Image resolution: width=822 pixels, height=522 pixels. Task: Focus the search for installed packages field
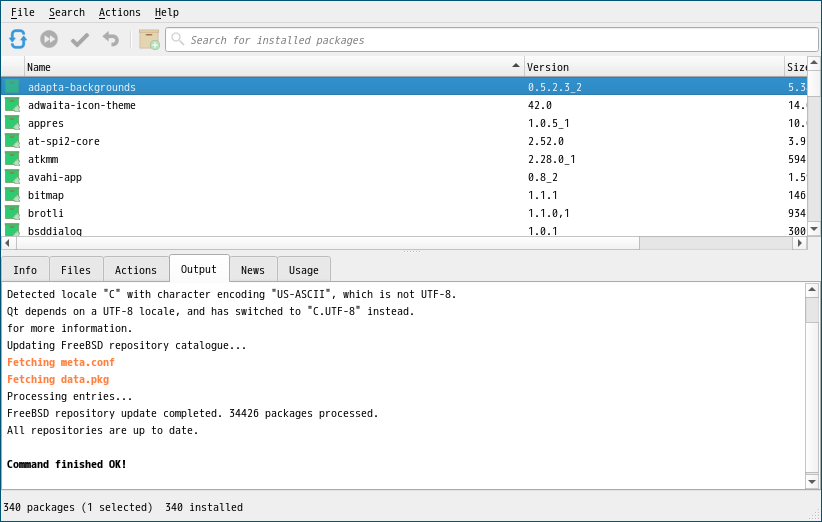pos(492,40)
